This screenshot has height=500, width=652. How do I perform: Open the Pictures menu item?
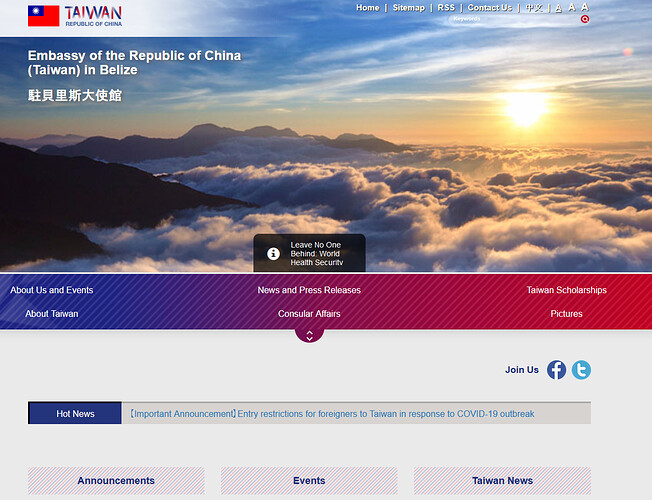(566, 314)
